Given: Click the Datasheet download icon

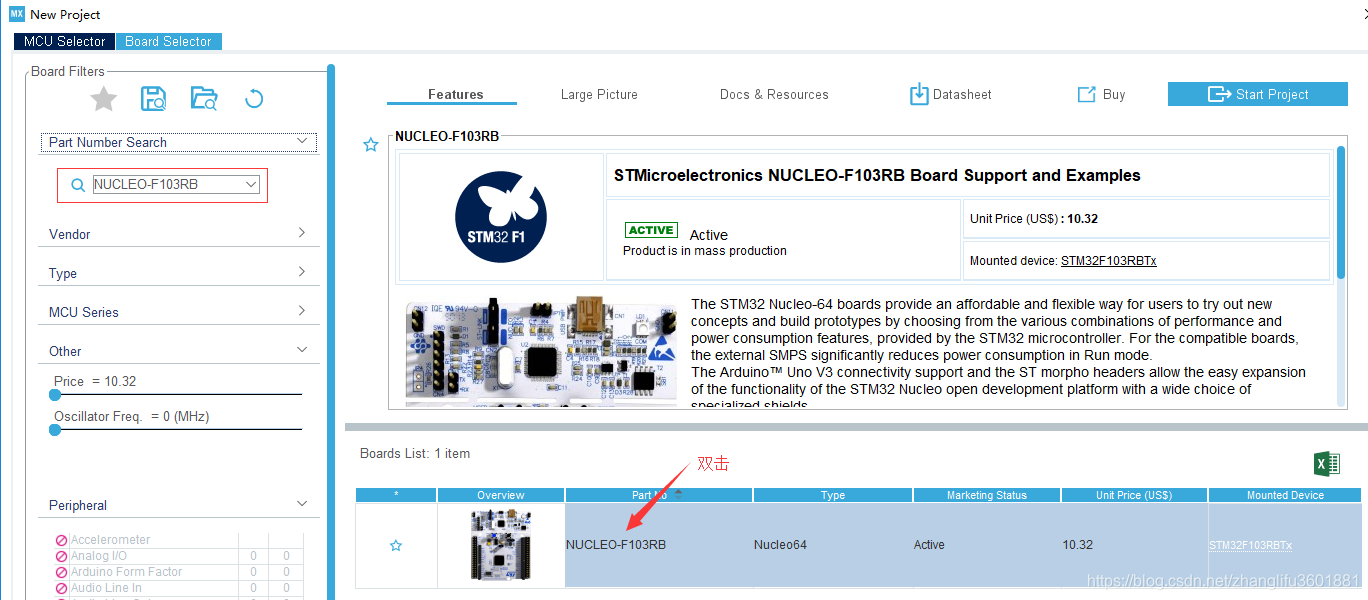Looking at the screenshot, I should (919, 94).
